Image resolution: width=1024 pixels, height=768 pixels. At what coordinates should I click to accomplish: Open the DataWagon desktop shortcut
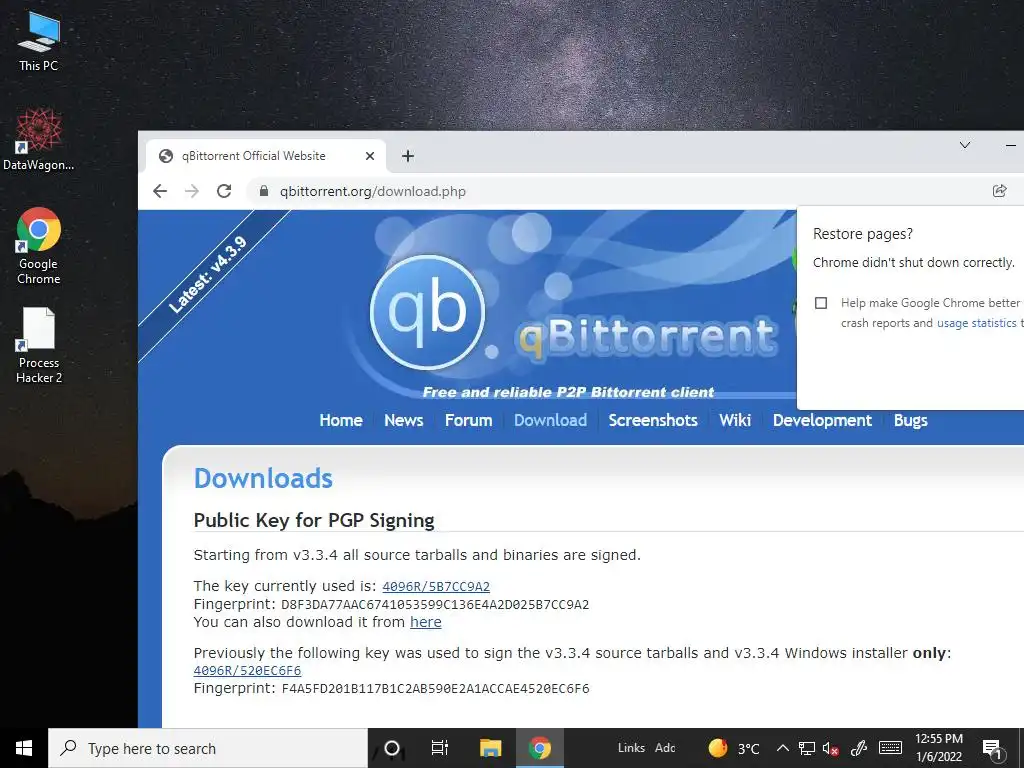(39, 139)
